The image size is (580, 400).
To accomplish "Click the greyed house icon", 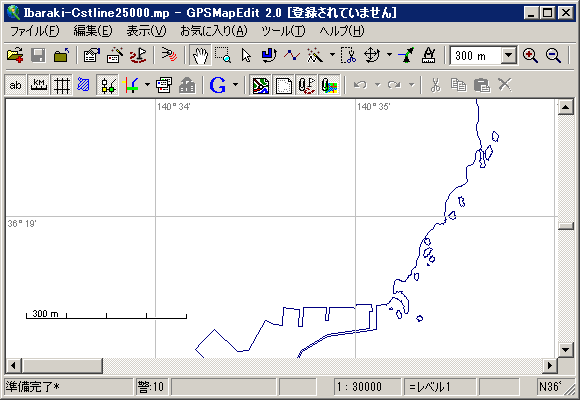I will 187,85.
